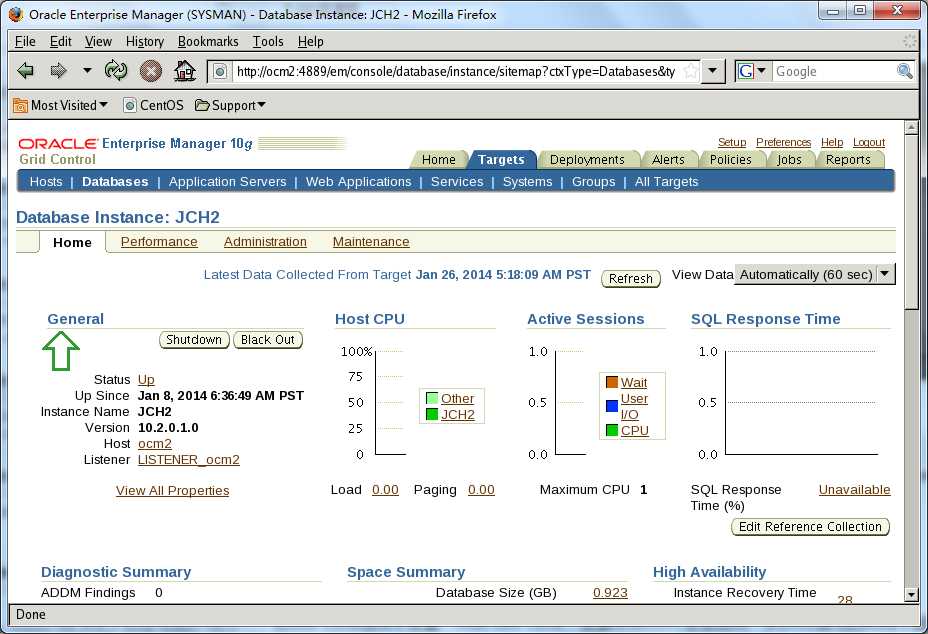Viewport: 928px width, 634px height.
Task: Select the Policies tab
Action: [x=730, y=160]
